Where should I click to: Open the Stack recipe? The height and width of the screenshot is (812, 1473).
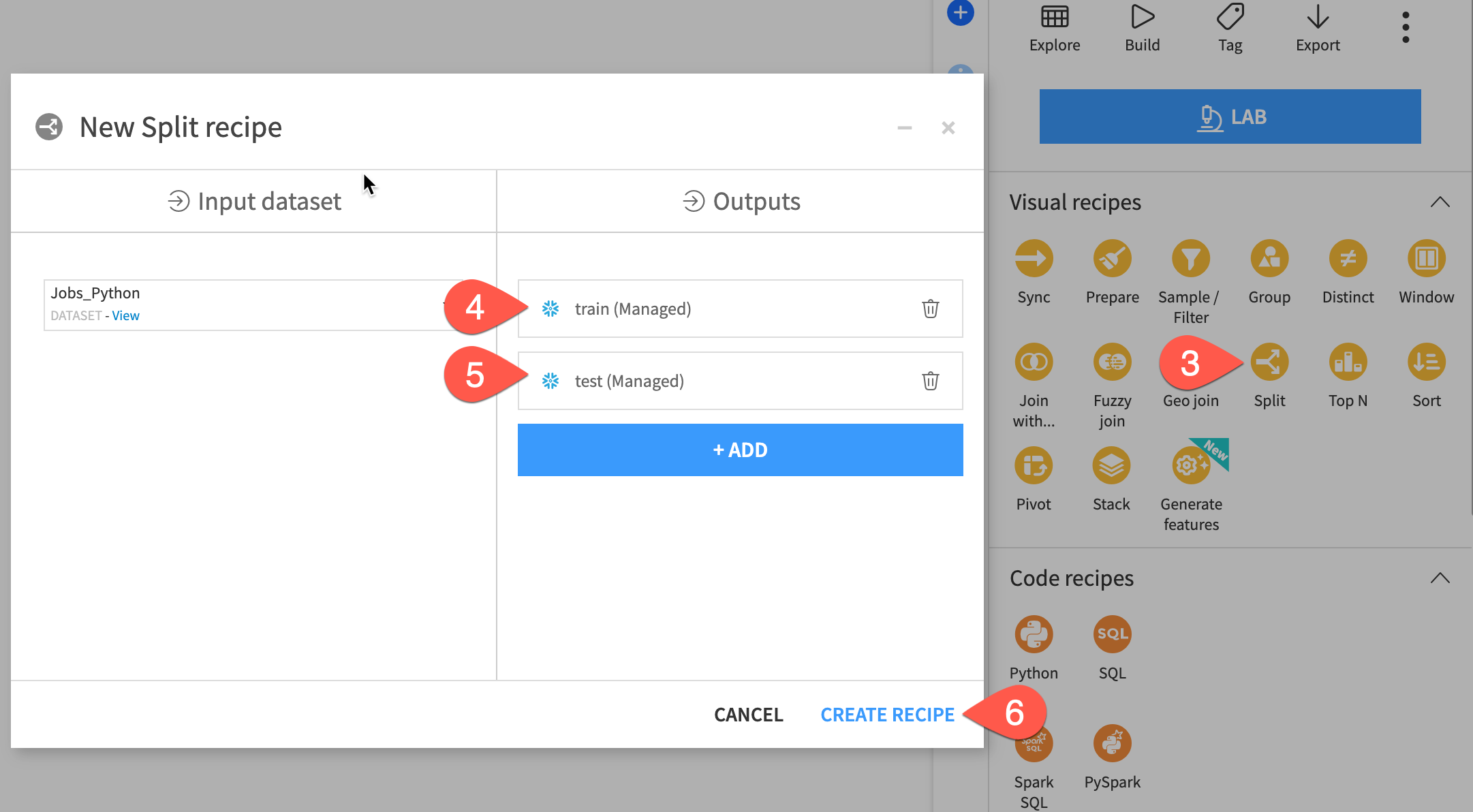click(1111, 466)
